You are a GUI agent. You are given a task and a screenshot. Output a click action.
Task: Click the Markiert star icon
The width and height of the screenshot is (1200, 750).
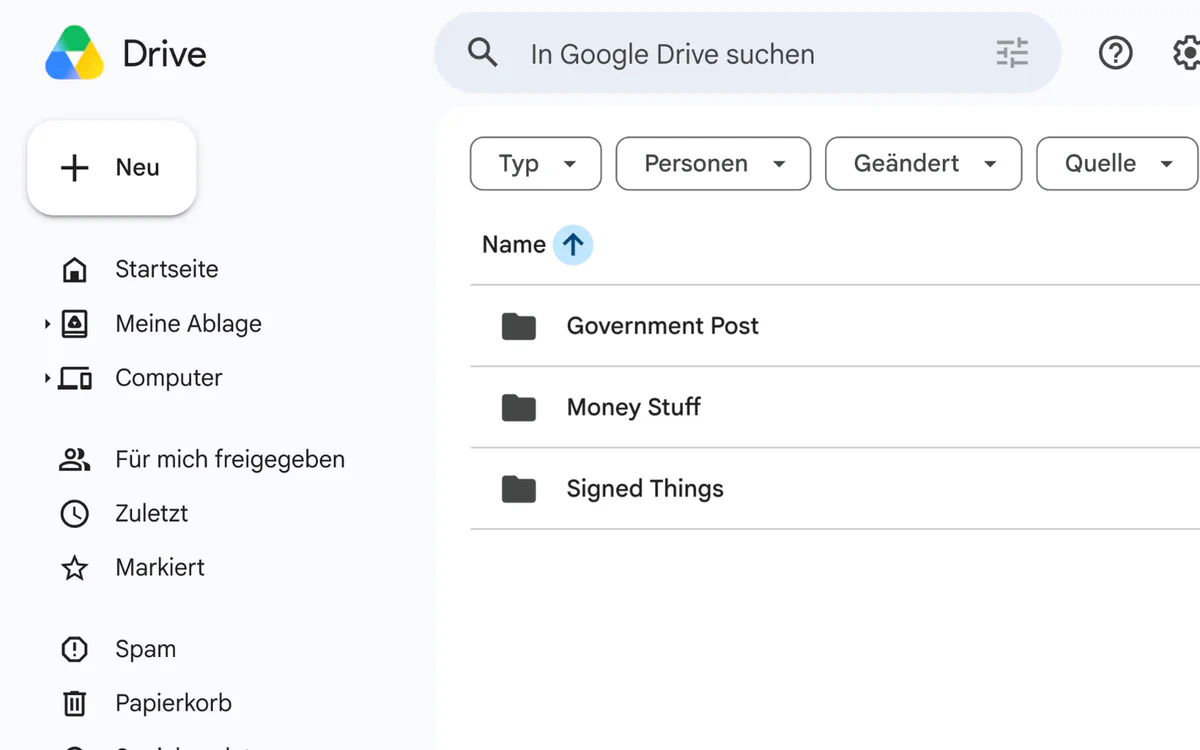point(75,568)
